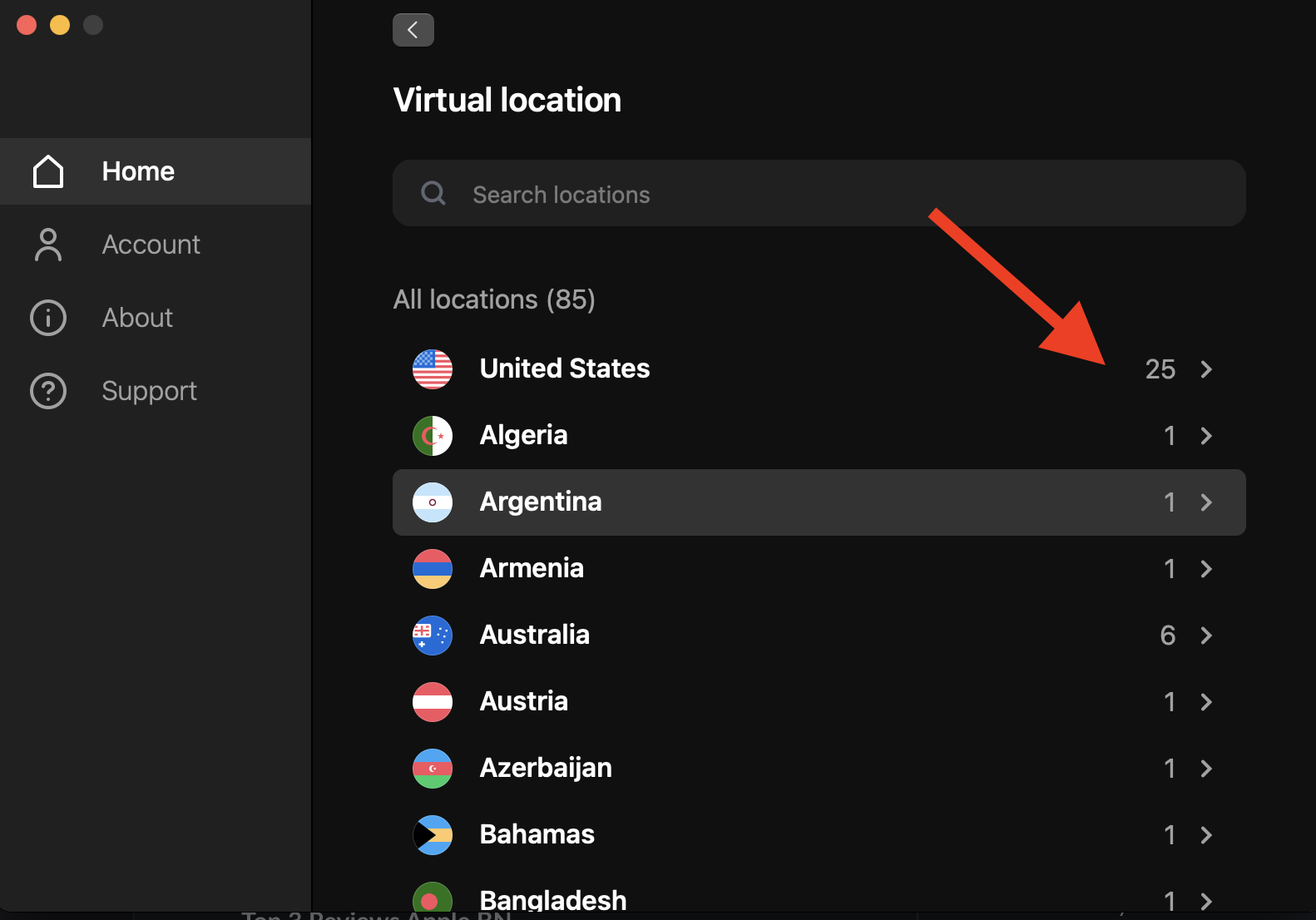Open the Support menu item
This screenshot has width=1316, height=920.
point(149,391)
